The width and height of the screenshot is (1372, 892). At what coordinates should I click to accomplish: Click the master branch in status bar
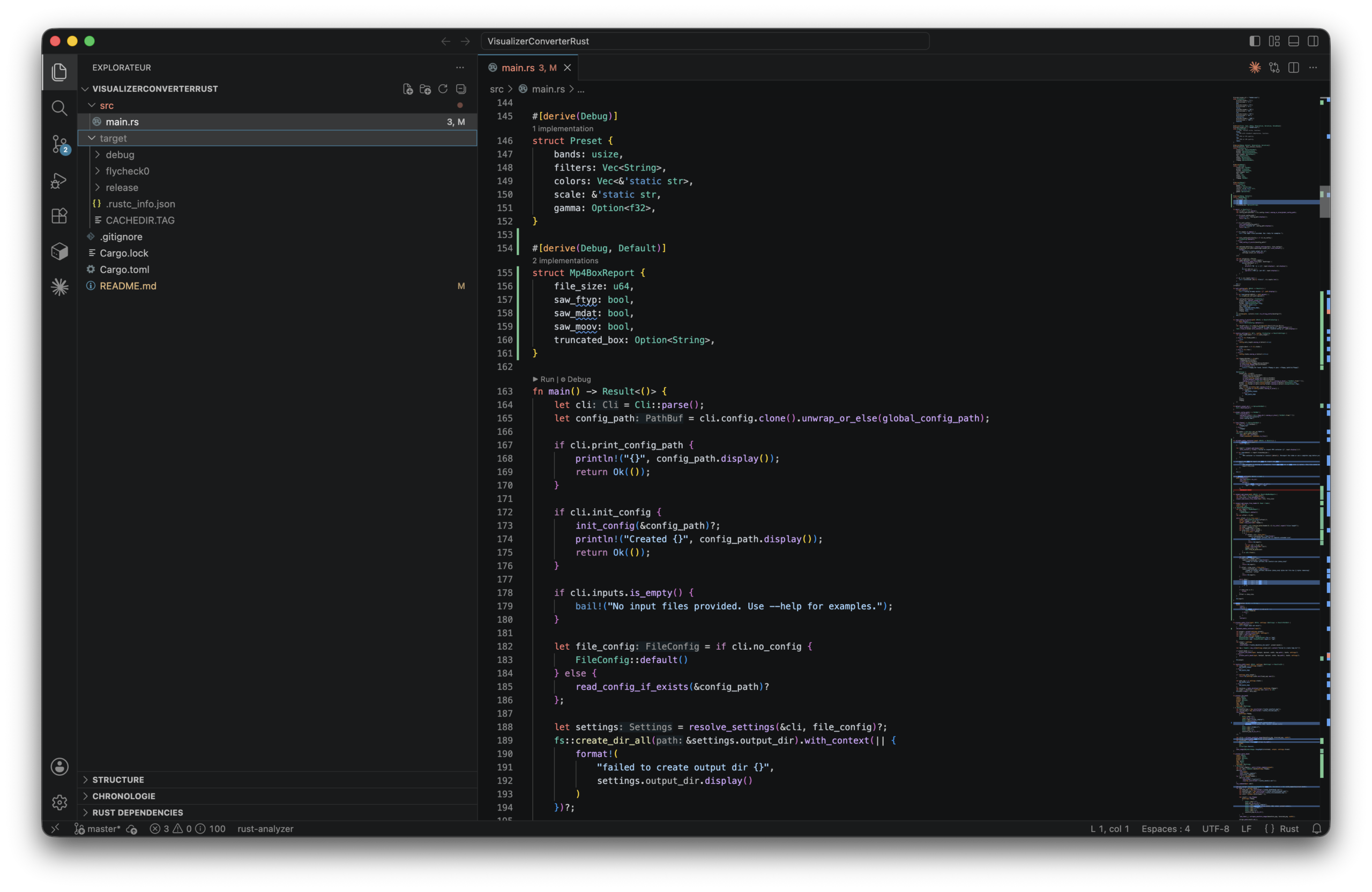[98, 829]
